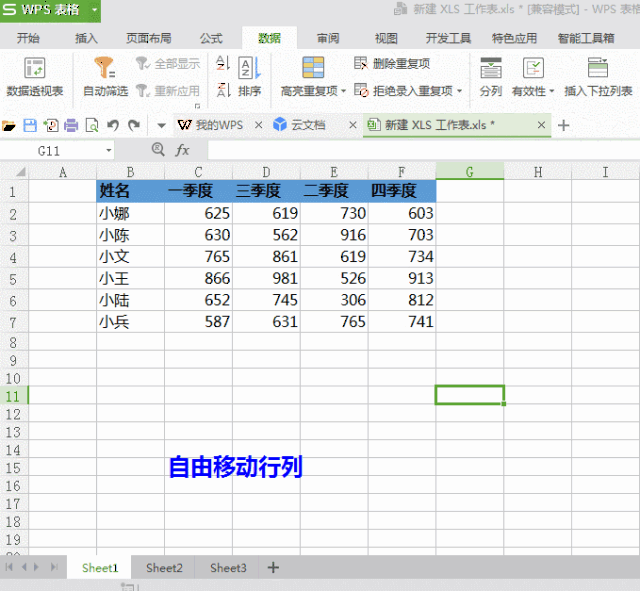Open the PivotTable (数据透视表) tool
The height and width of the screenshot is (591, 640).
pos(35,77)
